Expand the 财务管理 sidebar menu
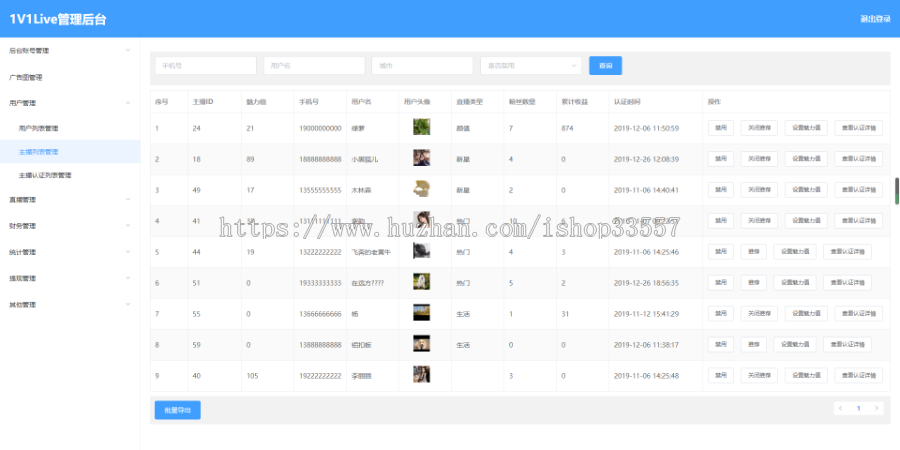This screenshot has height=450, width=900. click(70, 226)
